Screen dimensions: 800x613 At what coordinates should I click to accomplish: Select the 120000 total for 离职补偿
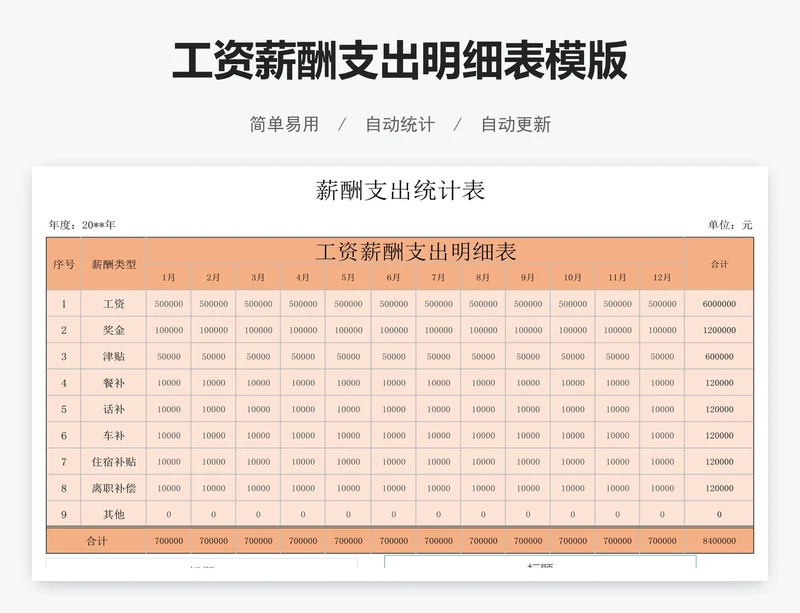click(719, 488)
